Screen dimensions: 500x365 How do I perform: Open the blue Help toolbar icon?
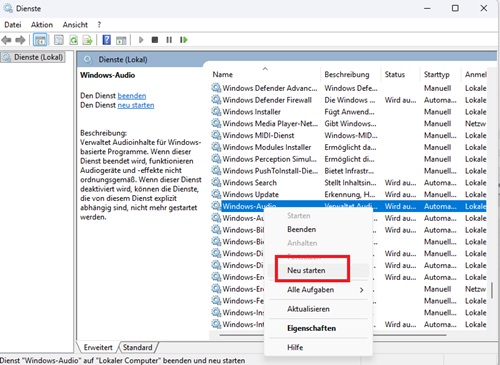click(107, 40)
